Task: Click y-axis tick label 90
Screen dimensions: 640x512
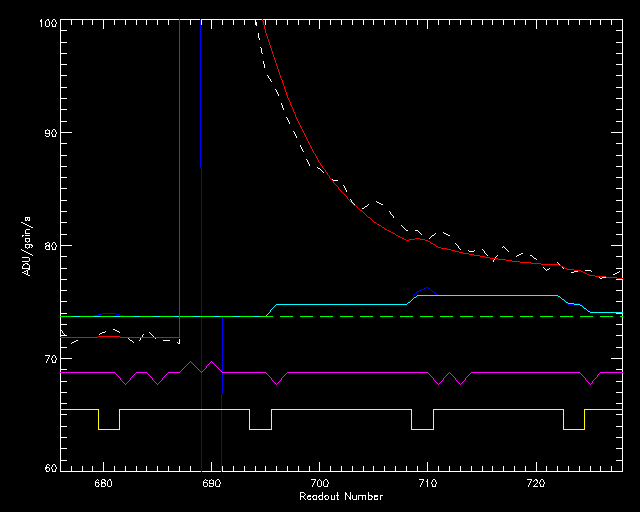Action: (51, 134)
